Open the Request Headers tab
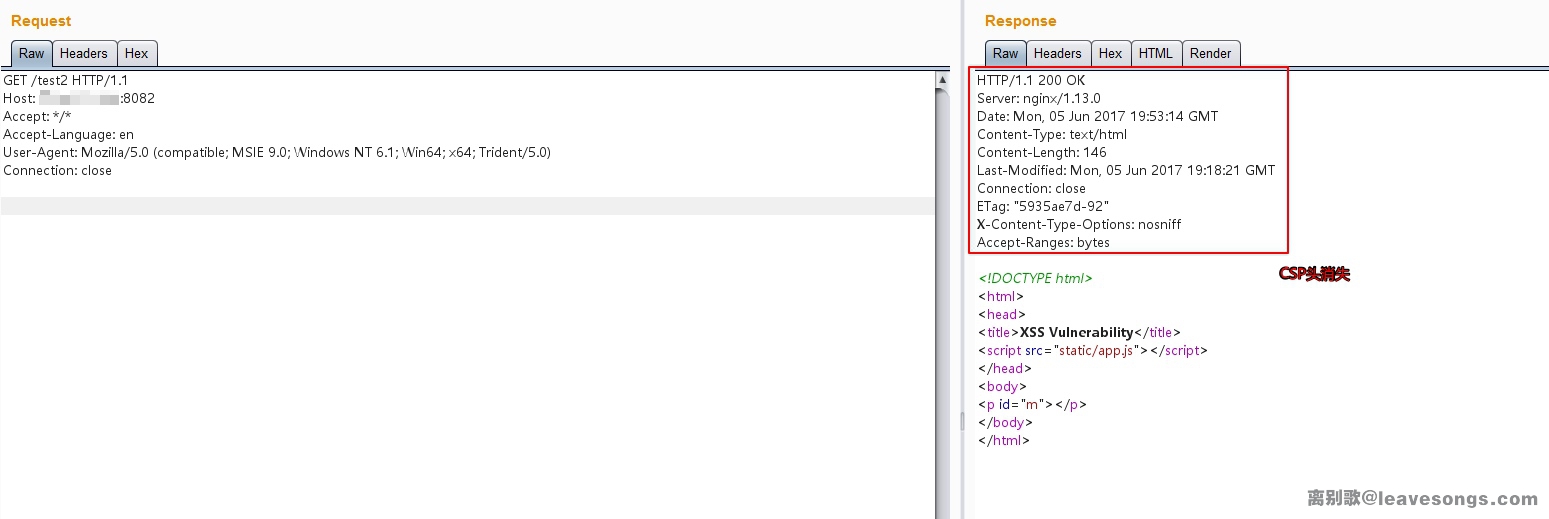The width and height of the screenshot is (1549, 519). [84, 54]
